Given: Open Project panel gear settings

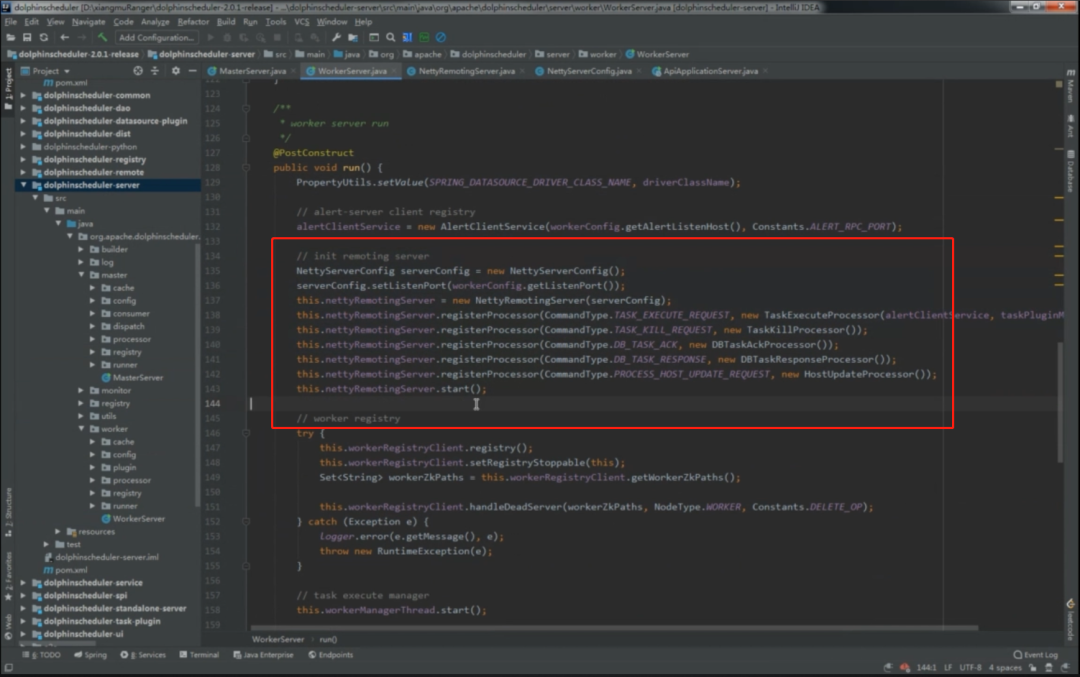Looking at the screenshot, I should click(x=176, y=71).
